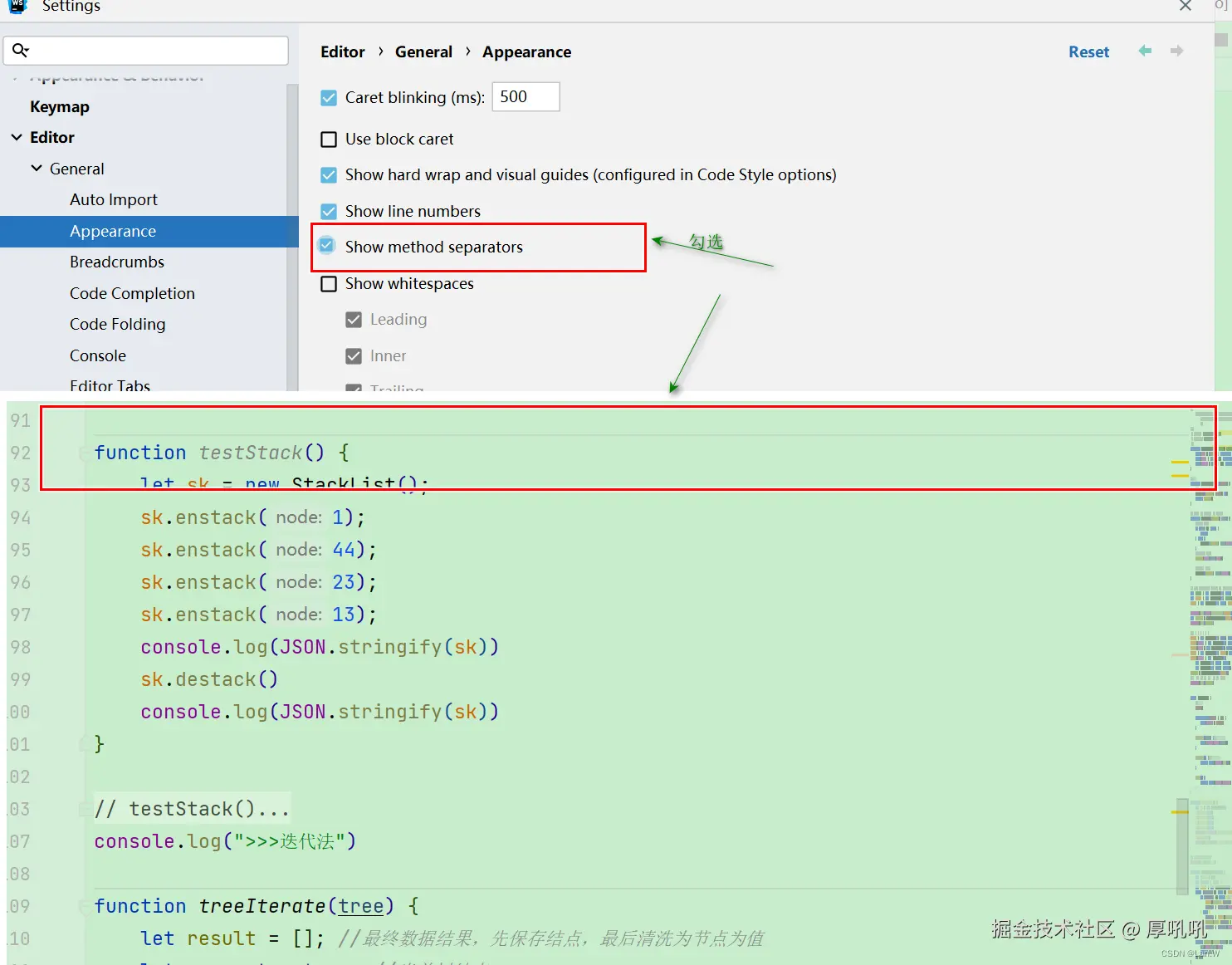This screenshot has height=965, width=1232.
Task: Open the Keymap settings page
Action: coord(59,106)
